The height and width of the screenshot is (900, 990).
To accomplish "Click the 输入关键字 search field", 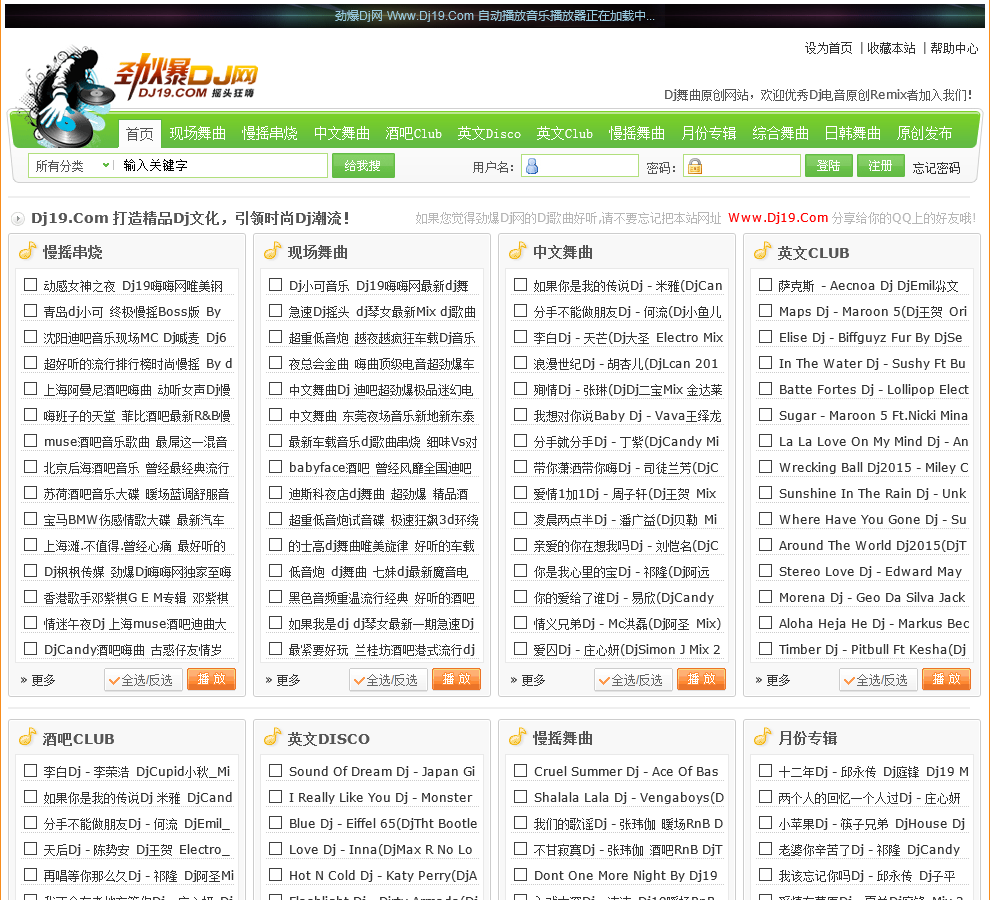I will point(222,165).
